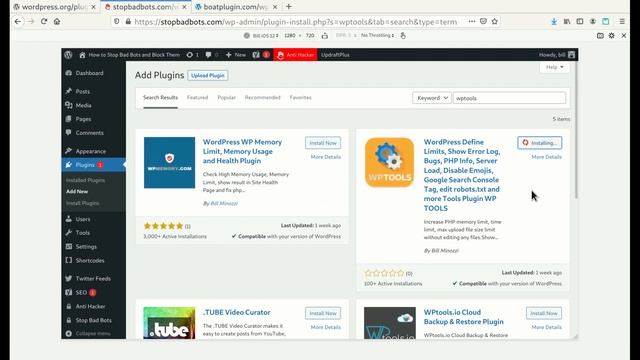The width and height of the screenshot is (640, 360).
Task: Open the page actions three-dot menu
Action: (x=472, y=21)
